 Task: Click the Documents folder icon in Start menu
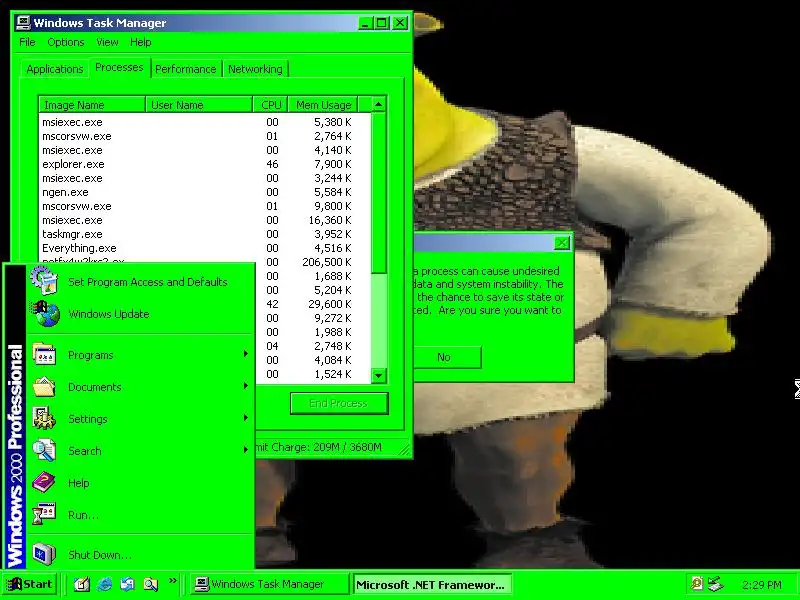point(44,386)
